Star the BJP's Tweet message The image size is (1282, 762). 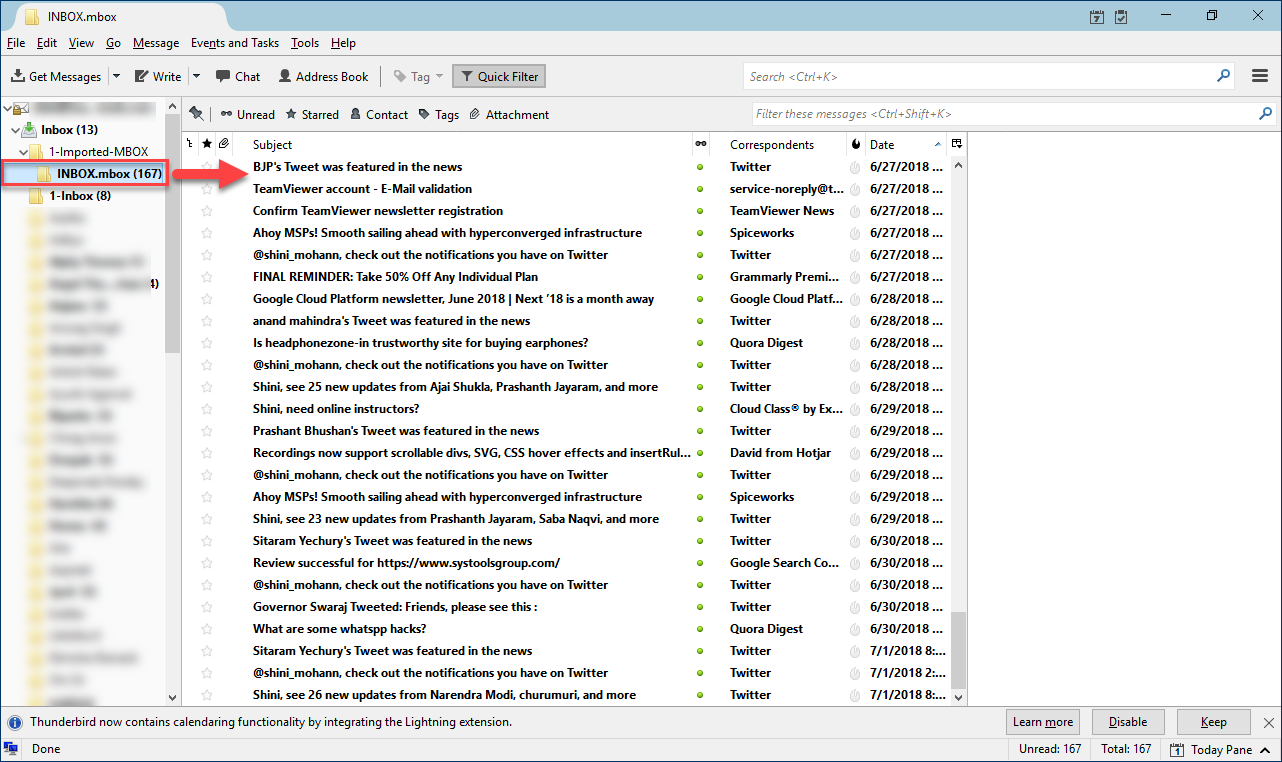(x=207, y=167)
